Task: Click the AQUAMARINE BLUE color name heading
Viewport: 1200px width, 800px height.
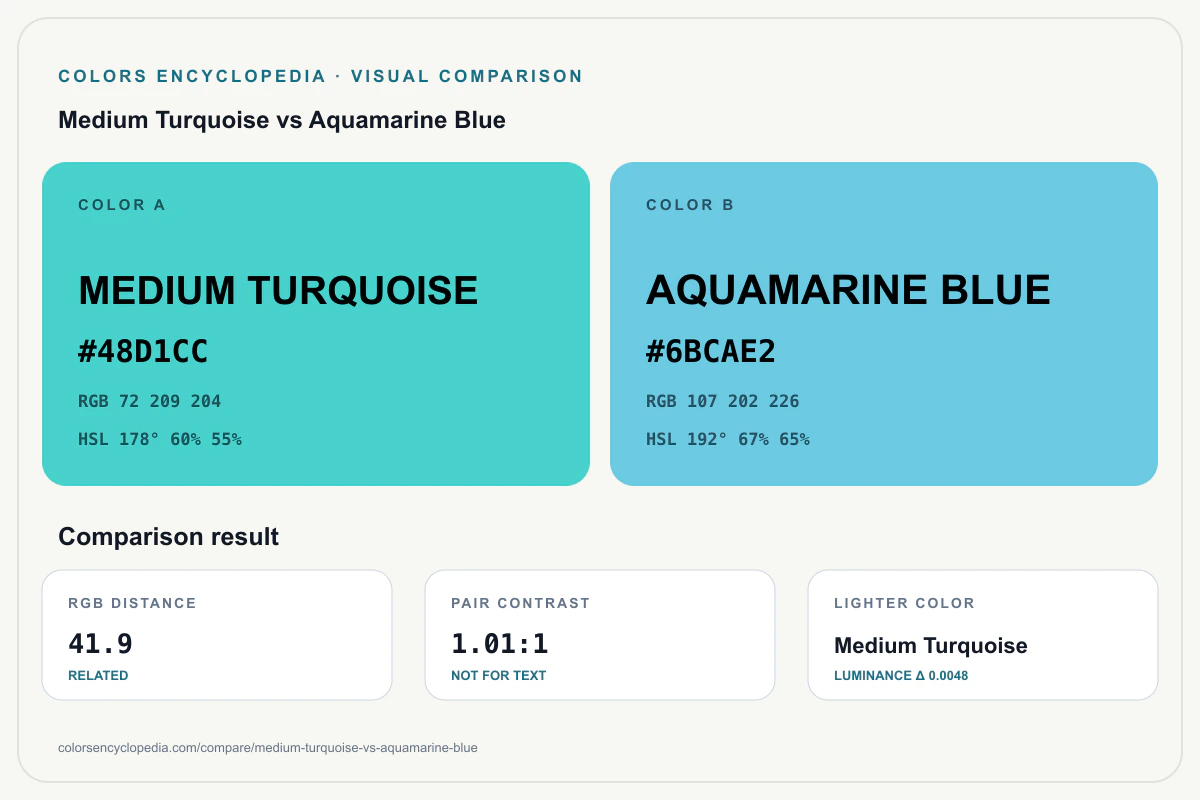Action: (848, 290)
